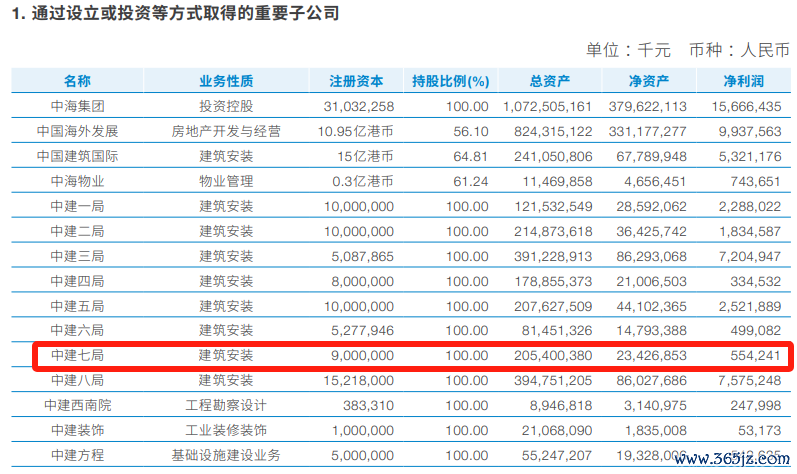
Task: Click registered capital 10.95亿港币
Action: click(x=355, y=131)
